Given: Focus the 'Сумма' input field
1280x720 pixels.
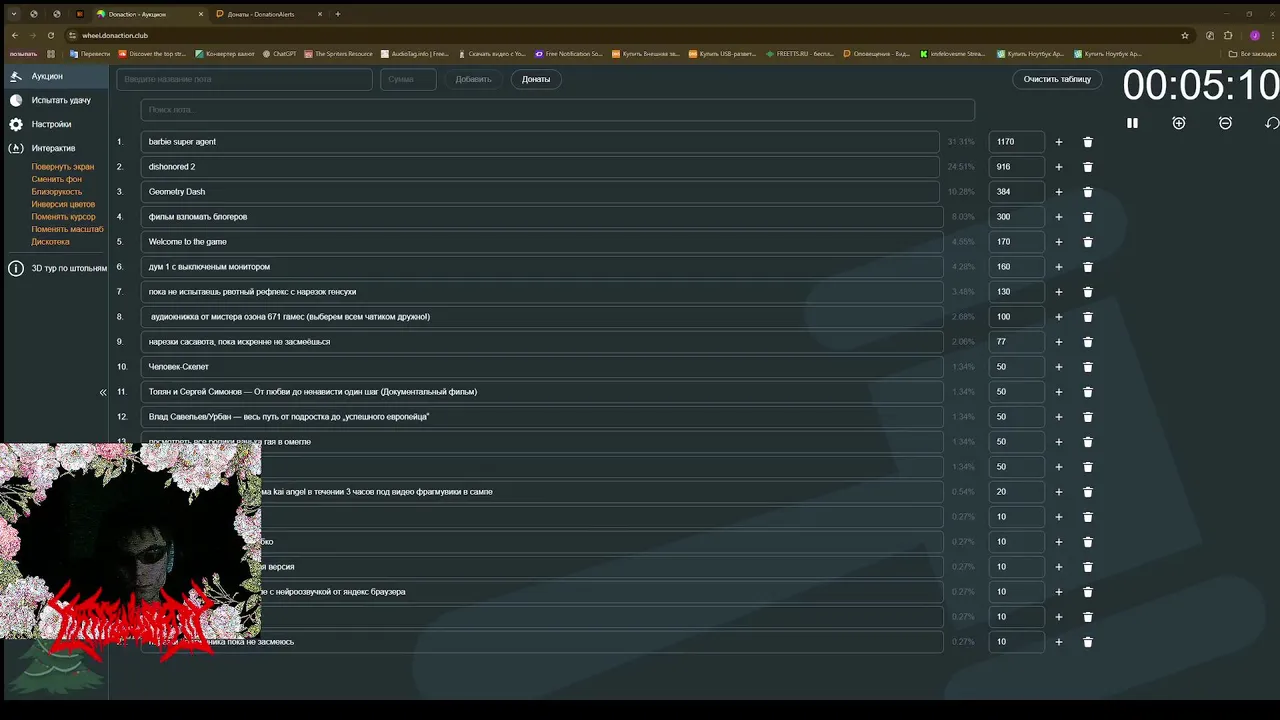Looking at the screenshot, I should tap(408, 79).
